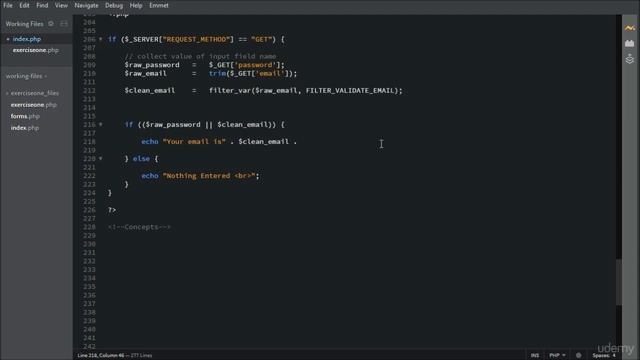This screenshot has width=640, height=360.
Task: Open the Help menu
Action: (136, 5)
